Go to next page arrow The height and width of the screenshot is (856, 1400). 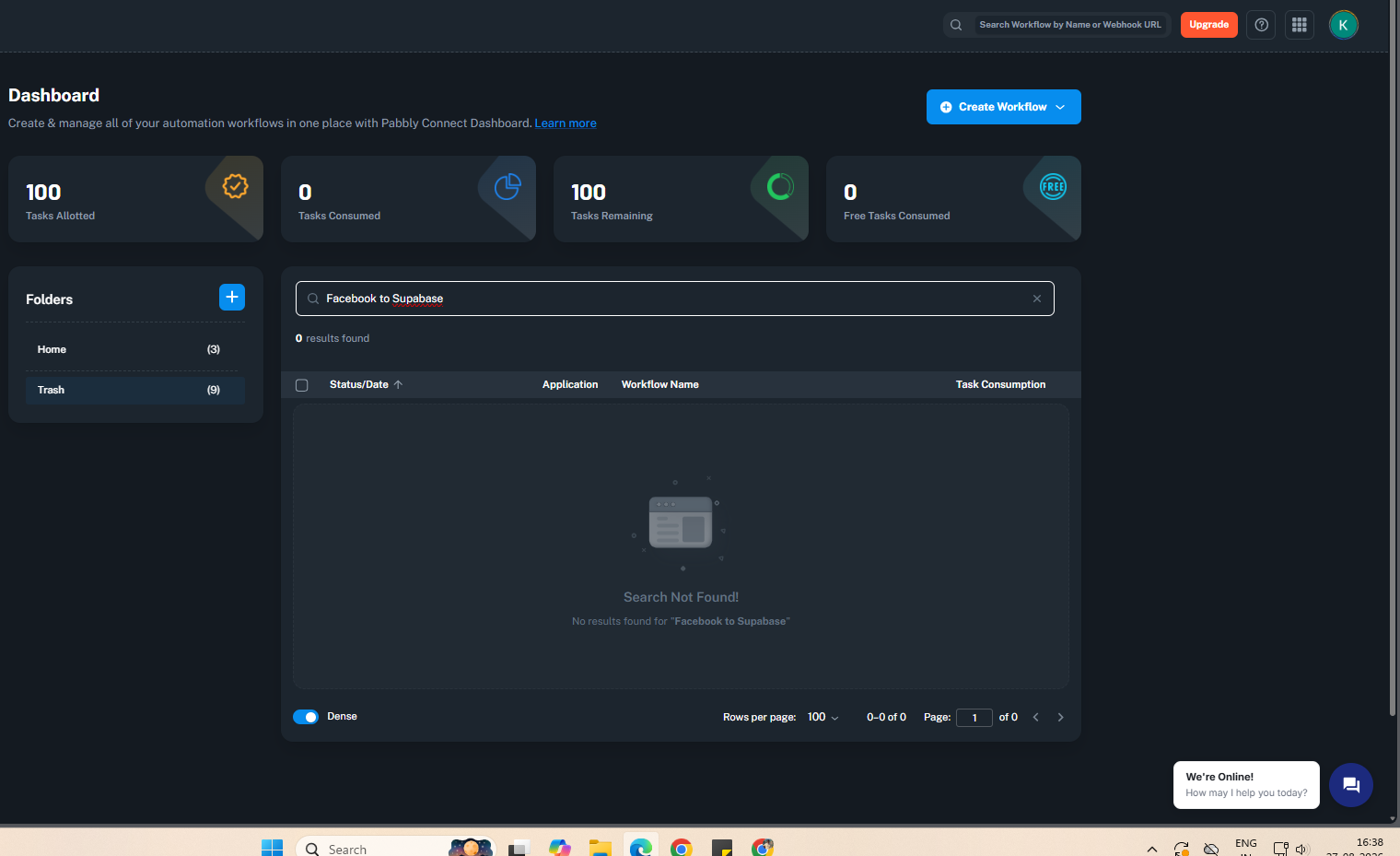point(1060,717)
